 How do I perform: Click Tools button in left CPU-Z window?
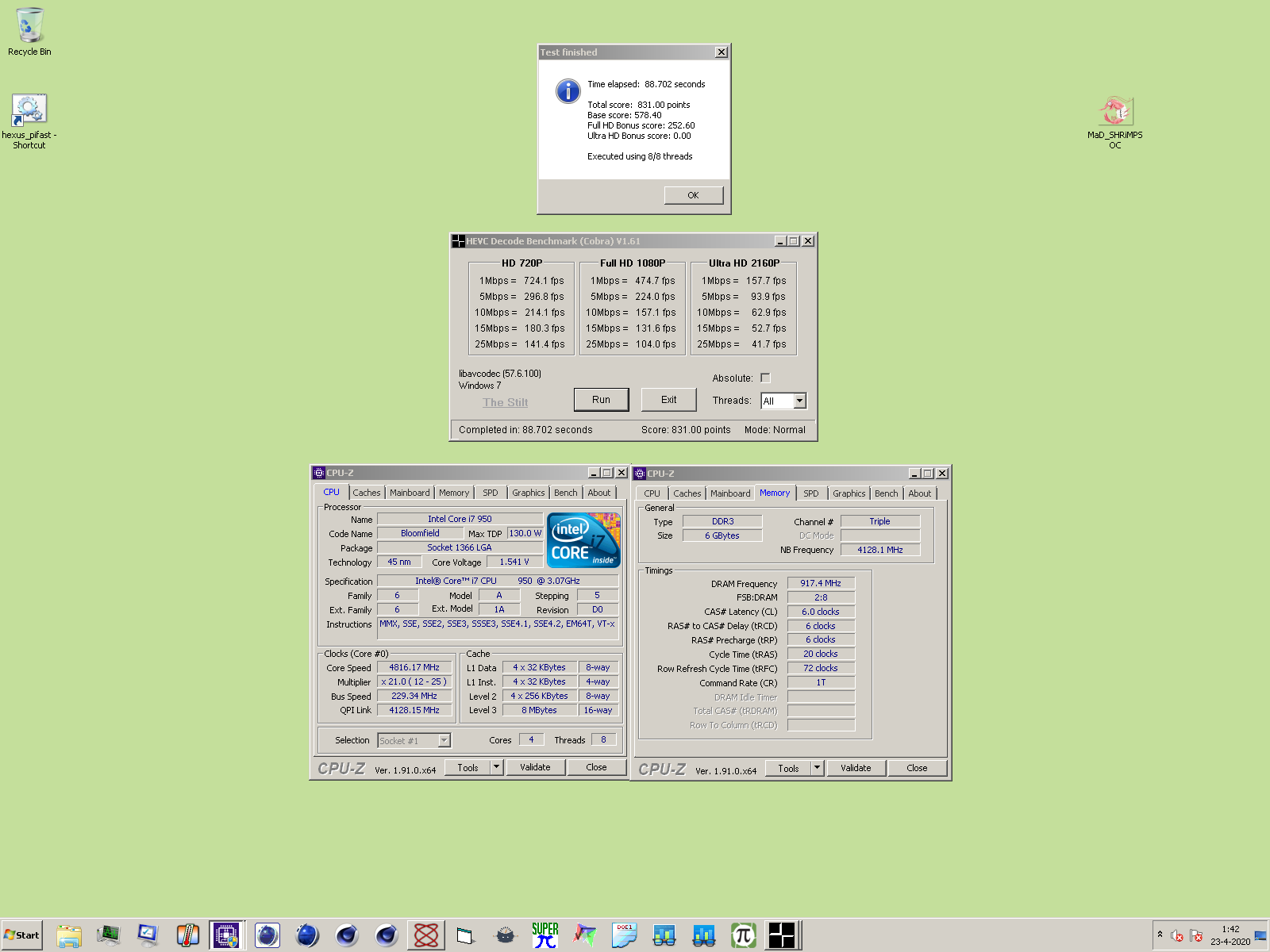tap(468, 767)
